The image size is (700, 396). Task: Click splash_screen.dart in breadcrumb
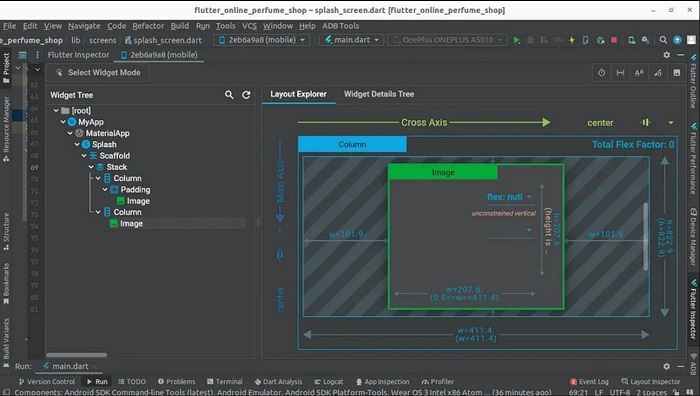(163, 40)
